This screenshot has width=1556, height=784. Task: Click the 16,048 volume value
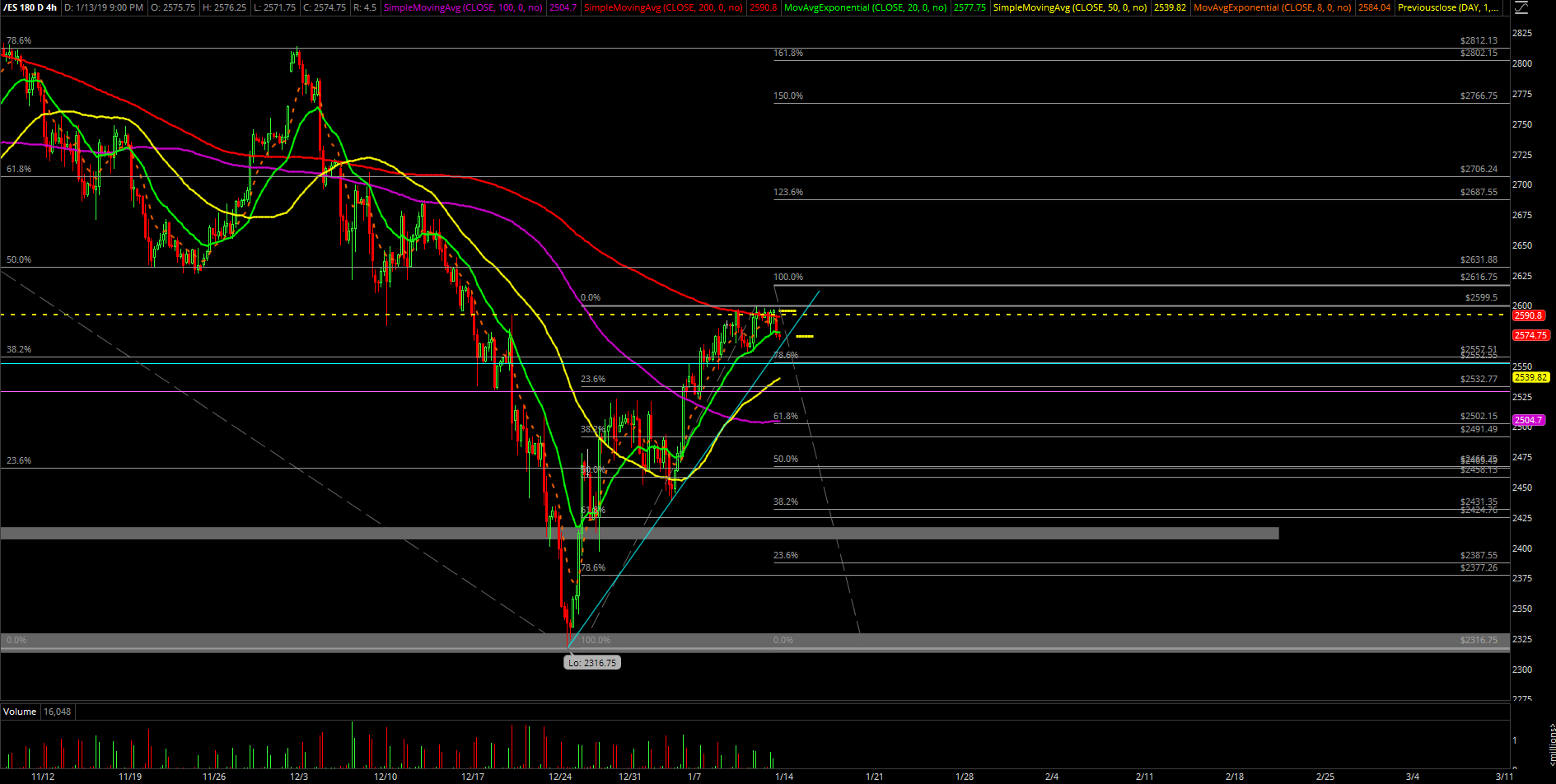coord(57,712)
